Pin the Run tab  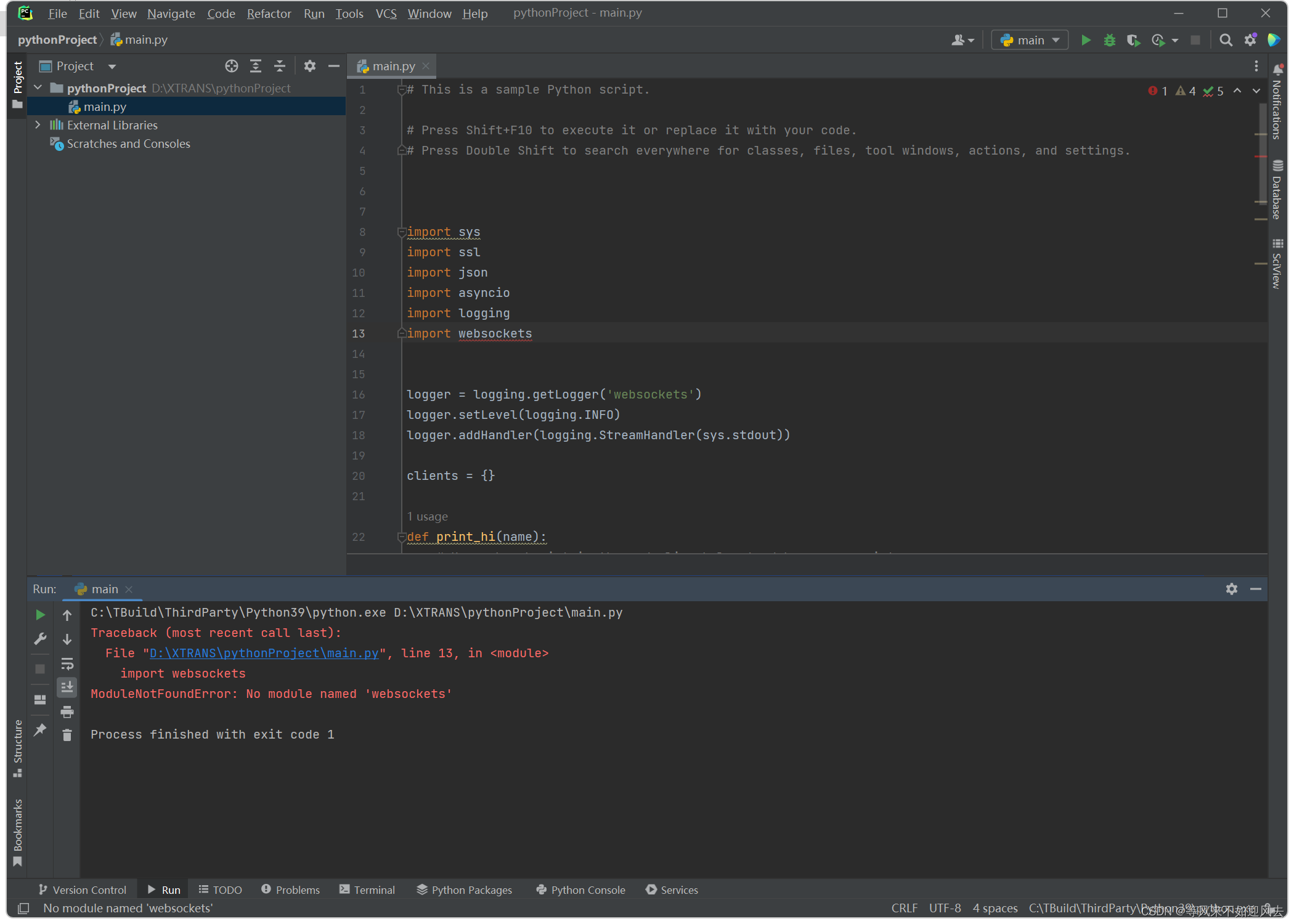pyautogui.click(x=40, y=730)
